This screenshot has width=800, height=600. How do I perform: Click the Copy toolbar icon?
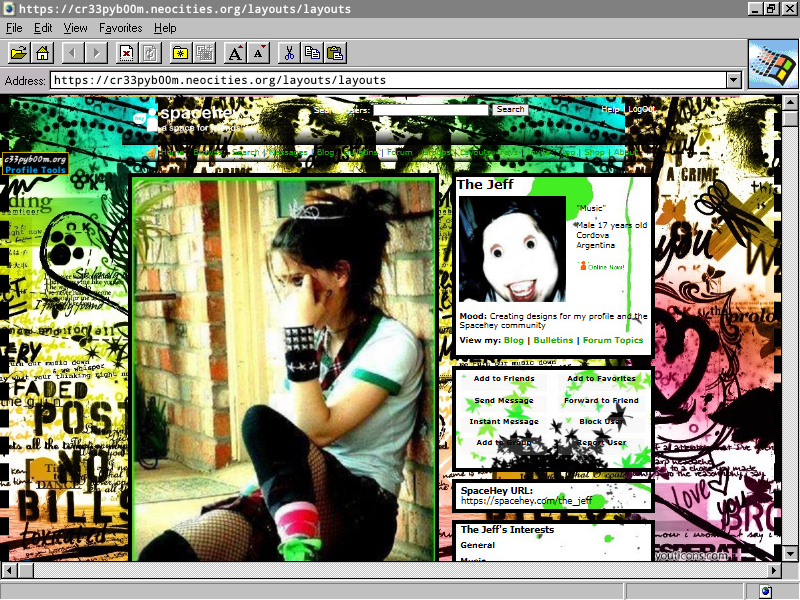tap(312, 53)
